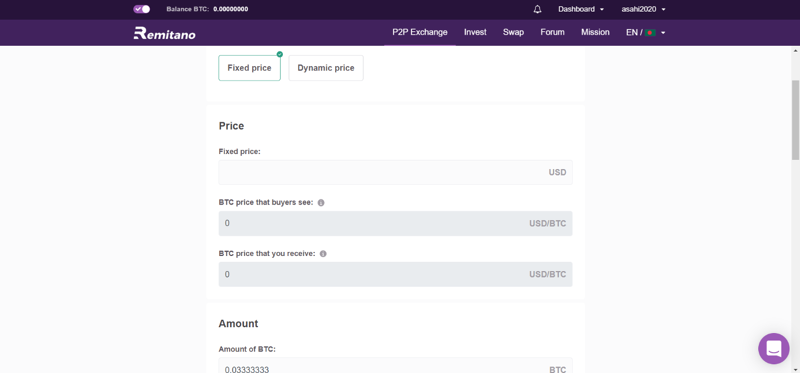Expand the Dashboard dropdown
This screenshot has width=800, height=373.
[x=581, y=9]
